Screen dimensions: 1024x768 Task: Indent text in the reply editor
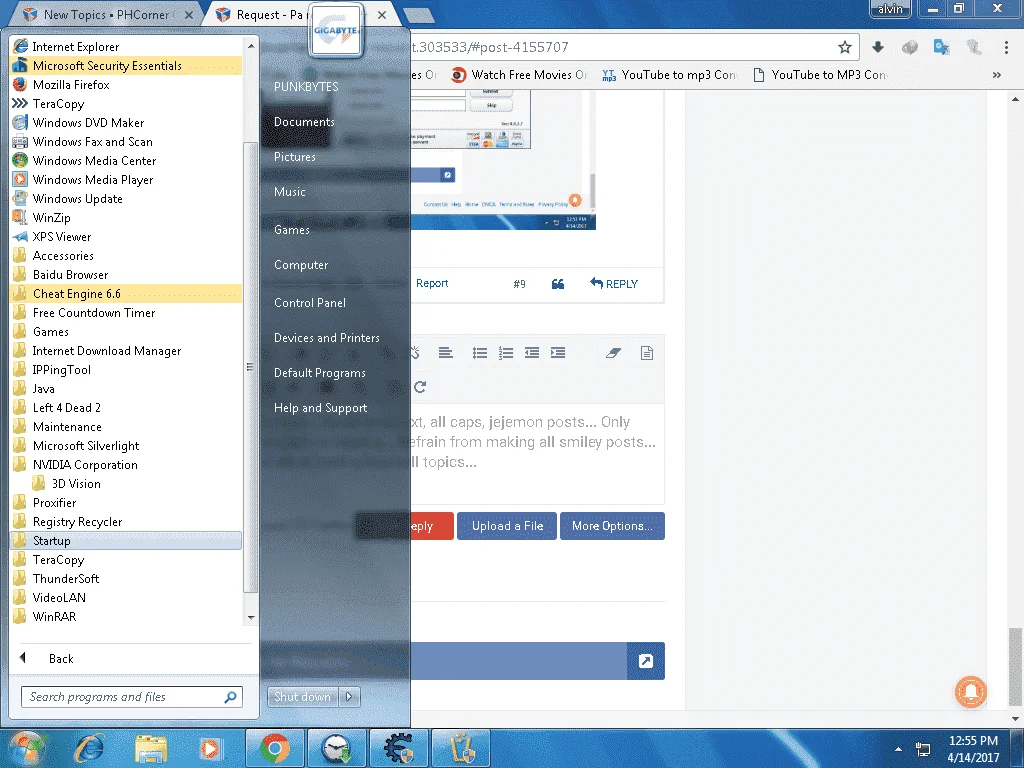tap(558, 353)
